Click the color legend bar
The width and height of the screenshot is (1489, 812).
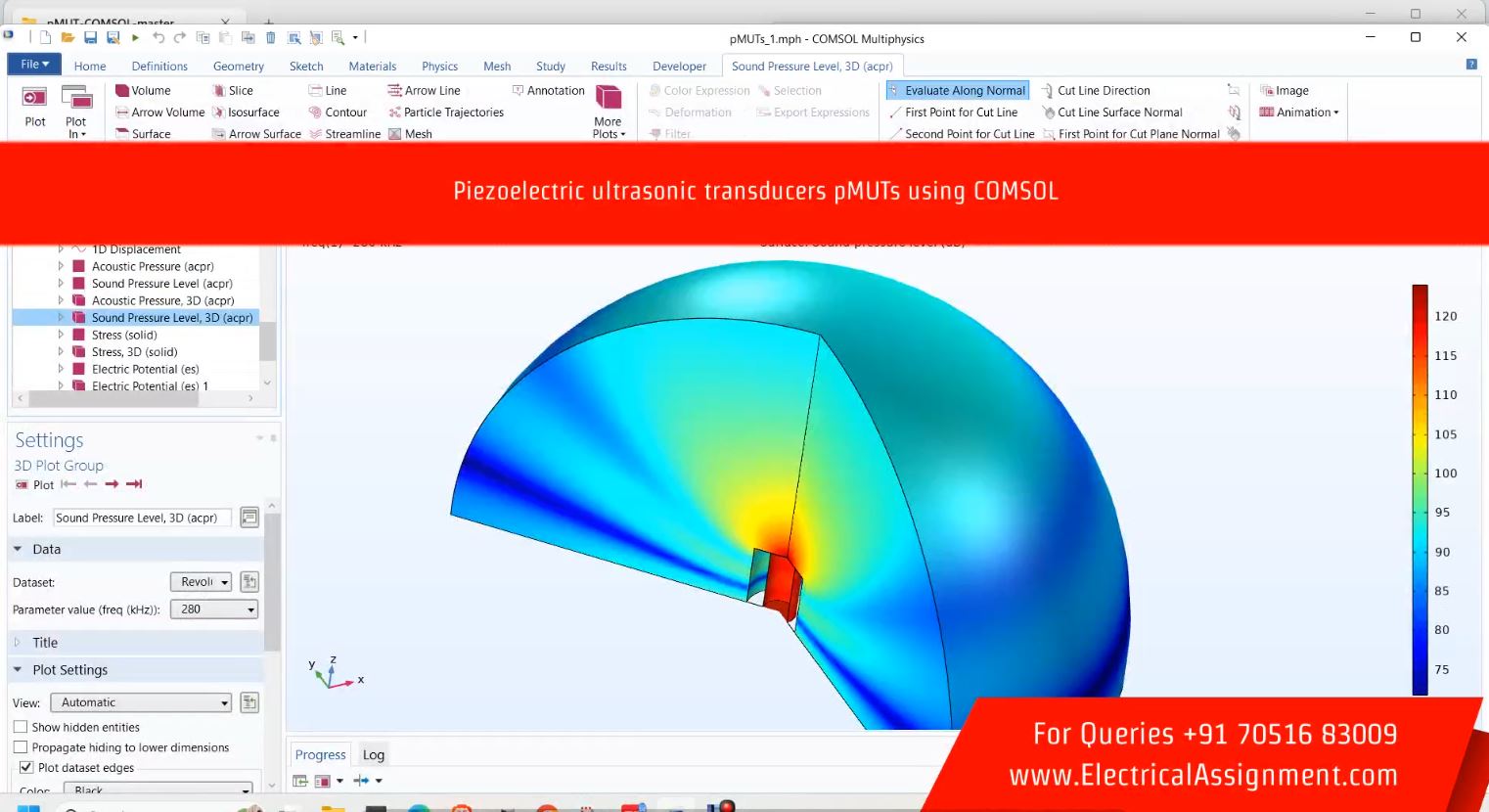[1420, 489]
